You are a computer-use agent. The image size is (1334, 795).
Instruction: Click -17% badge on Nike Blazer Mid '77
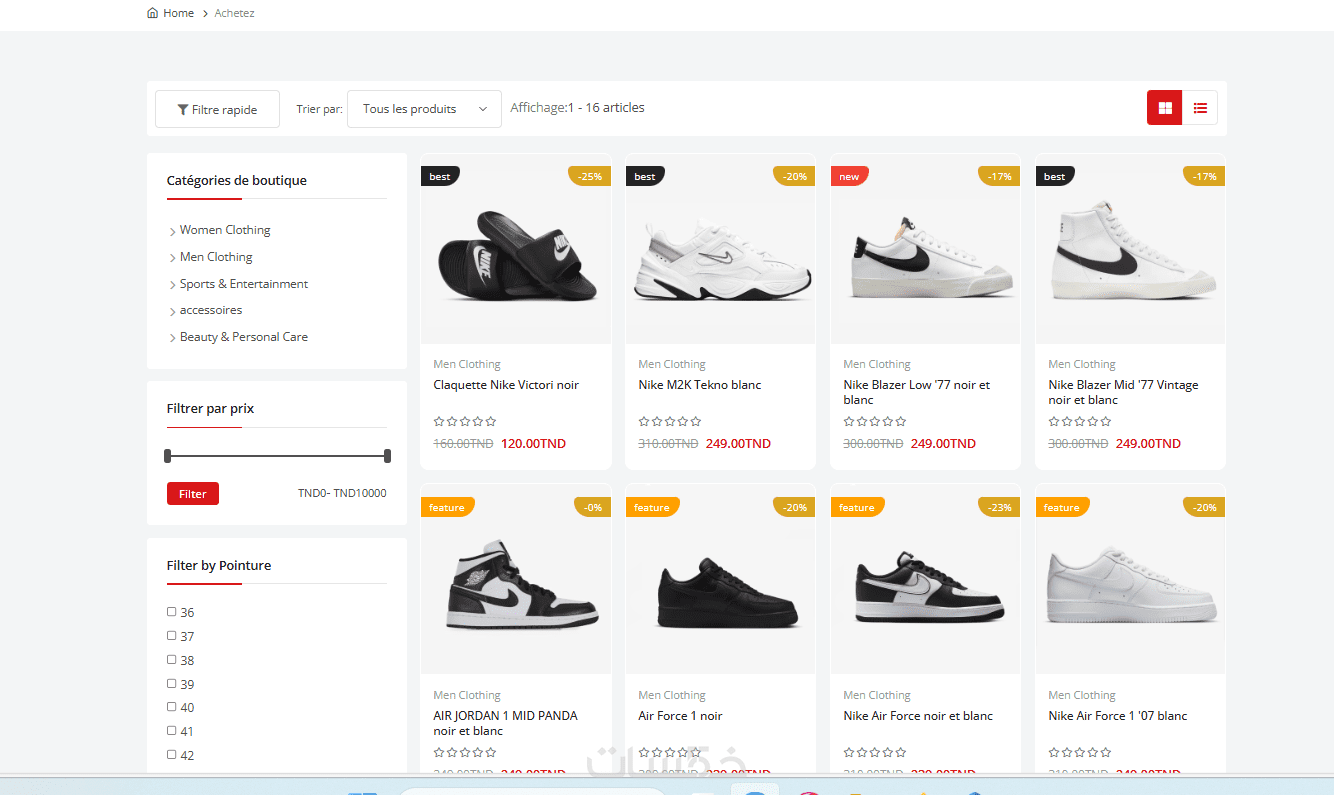coord(1205,176)
